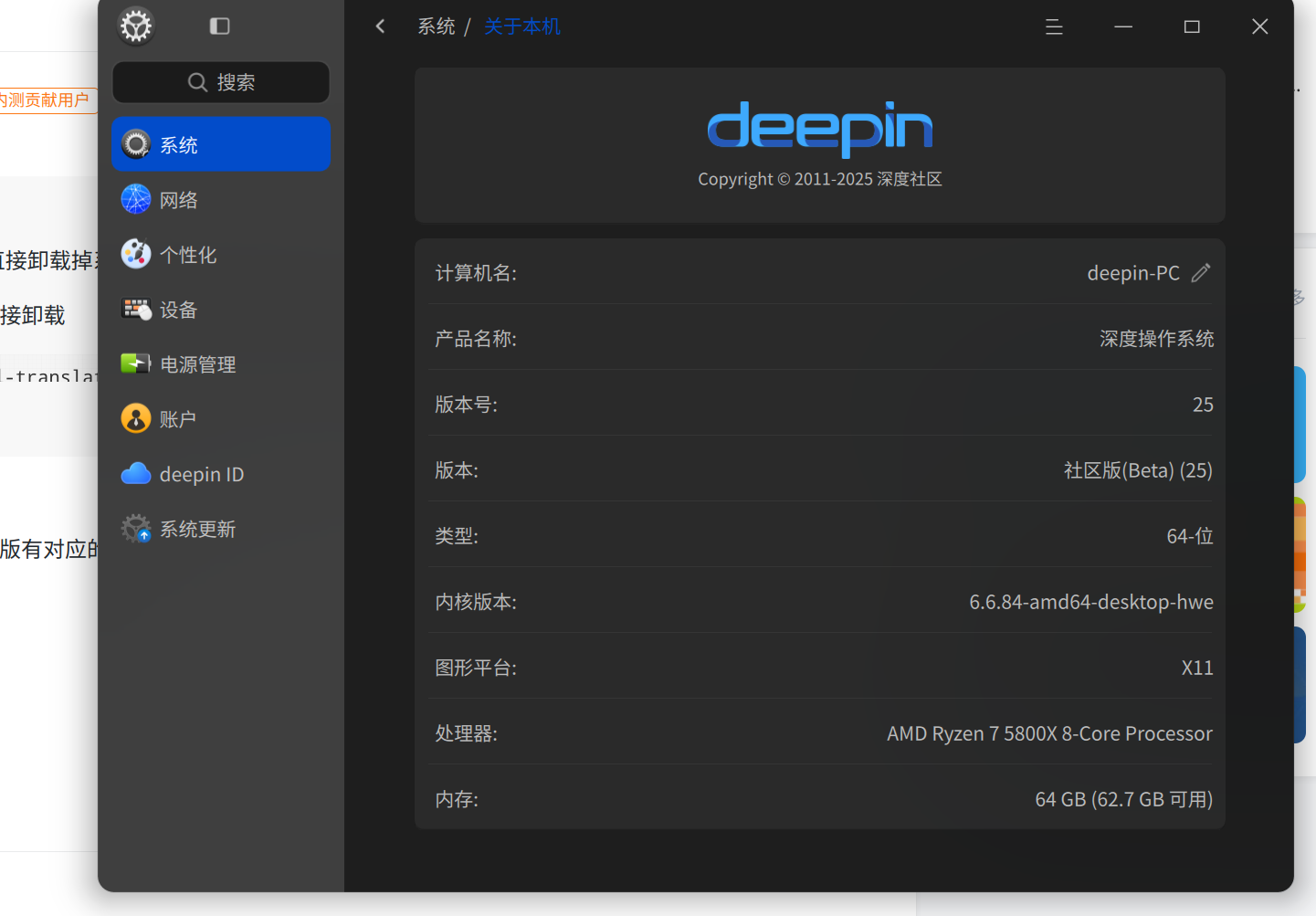Click computer name value deepin-PC
This screenshot has height=916, width=1316.
coord(1133,273)
